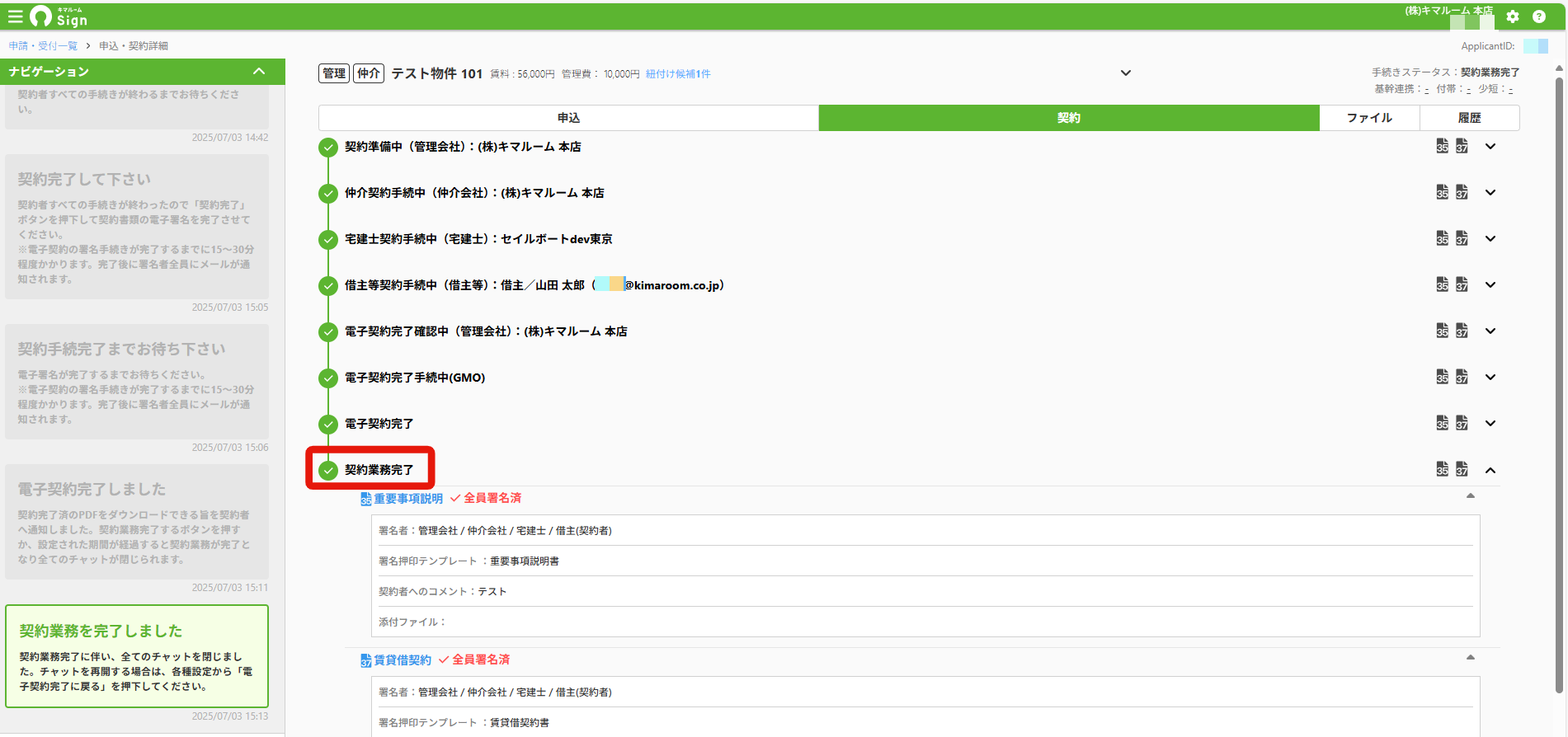Click document 37 icon on 契約業務完了 row
Viewport: 1568px width, 737px height.
point(1462,469)
